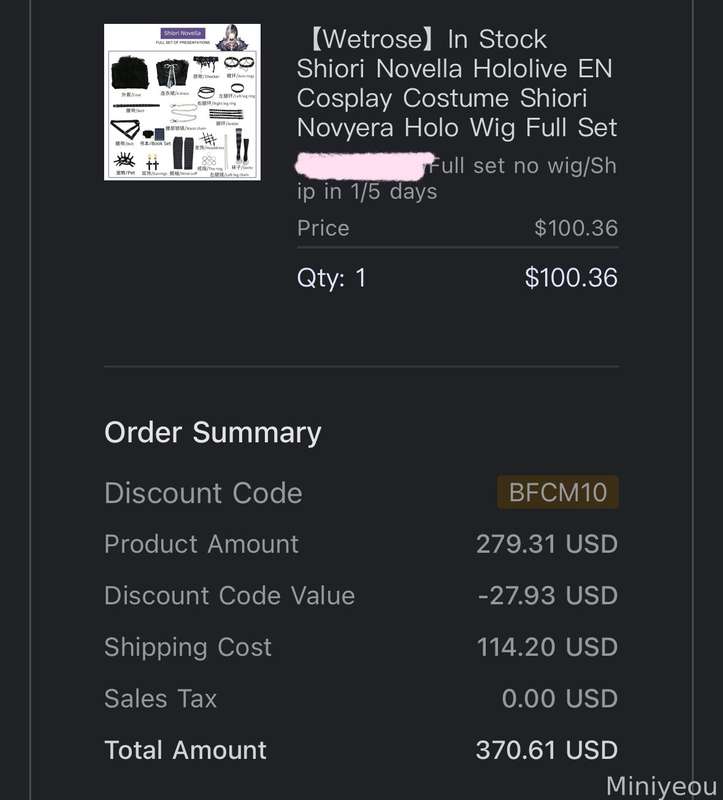The image size is (723, 800).
Task: Click the Order Summary heading
Action: pyautogui.click(x=213, y=433)
